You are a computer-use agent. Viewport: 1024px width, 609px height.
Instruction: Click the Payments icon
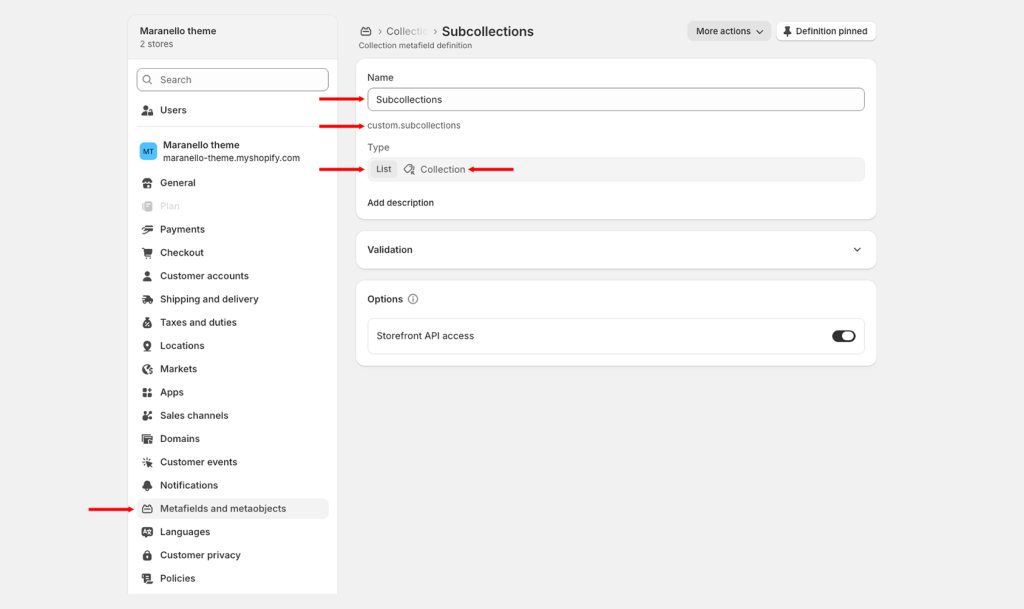147,230
